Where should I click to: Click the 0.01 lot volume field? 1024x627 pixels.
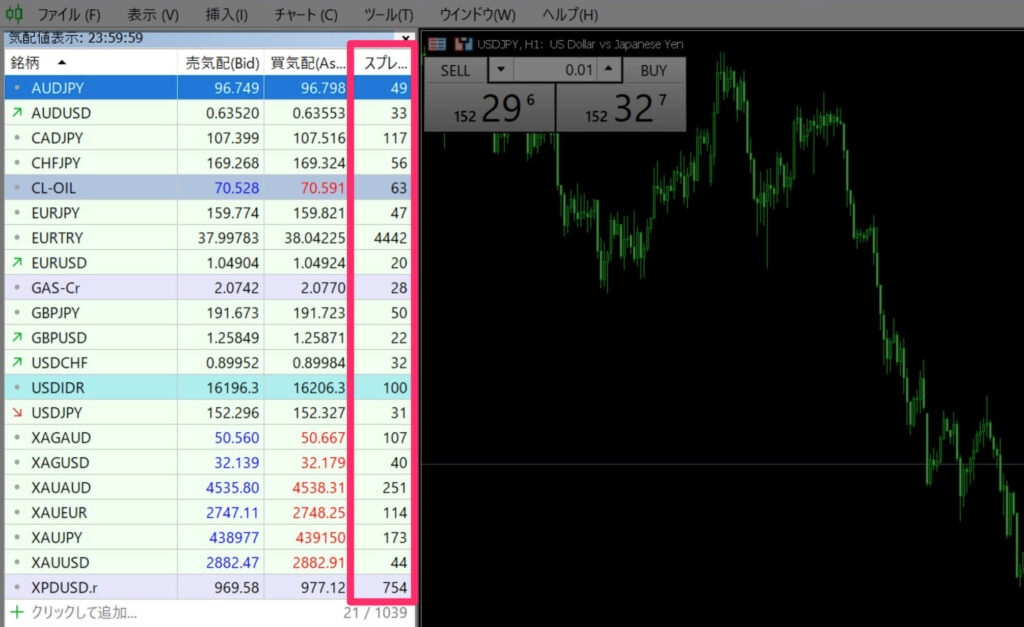click(556, 71)
